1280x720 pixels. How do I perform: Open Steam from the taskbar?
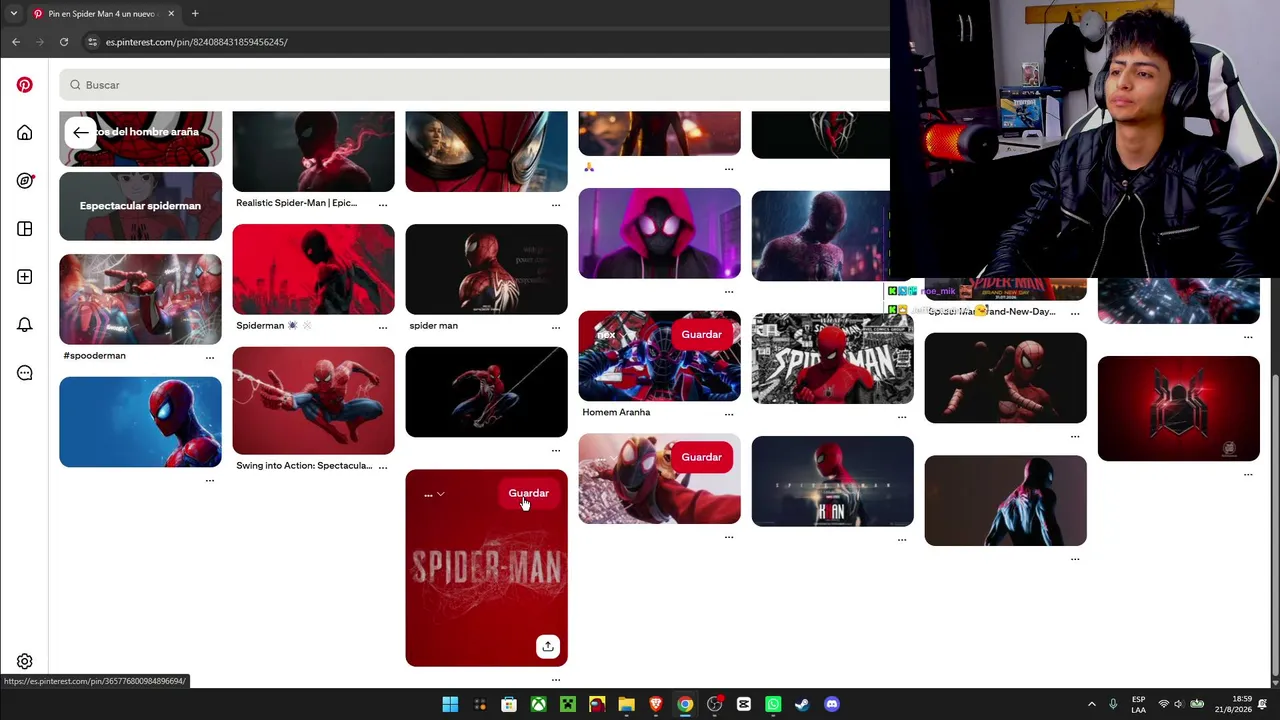[x=802, y=704]
